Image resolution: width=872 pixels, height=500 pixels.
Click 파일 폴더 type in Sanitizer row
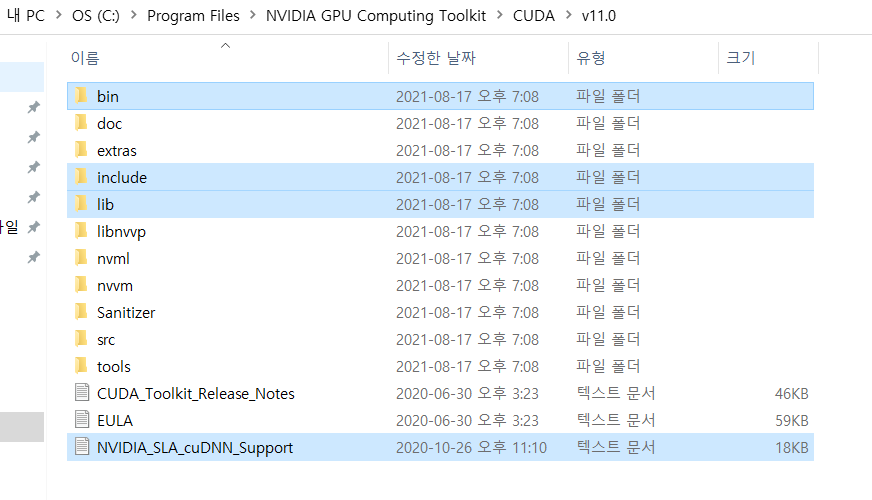click(608, 313)
